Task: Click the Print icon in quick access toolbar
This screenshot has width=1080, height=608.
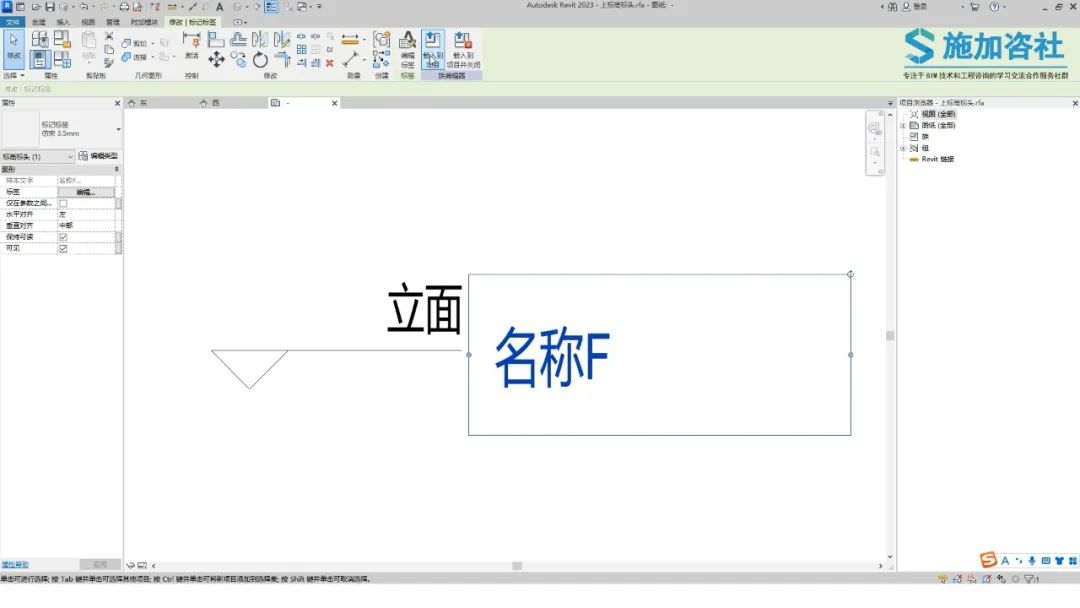Action: [x=124, y=6]
